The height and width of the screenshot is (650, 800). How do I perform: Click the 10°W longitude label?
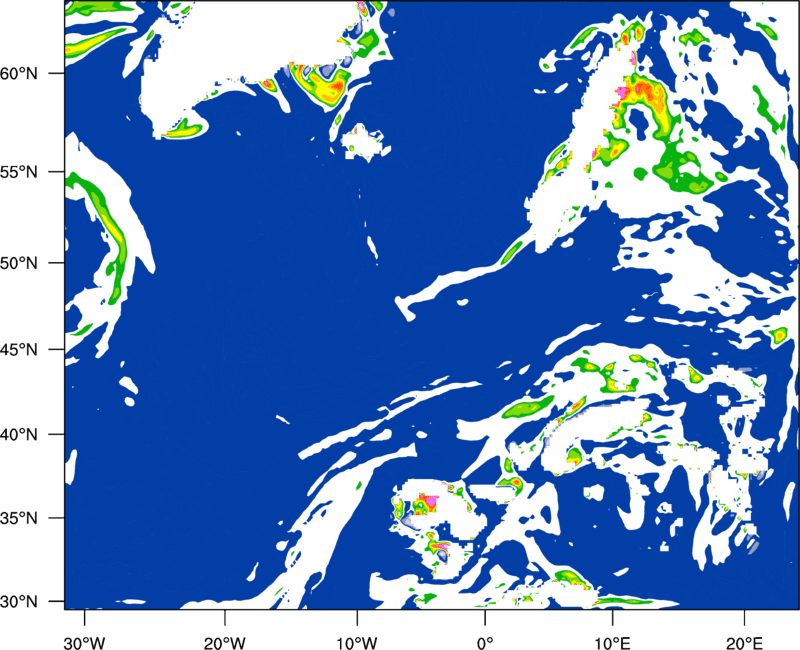357,643
